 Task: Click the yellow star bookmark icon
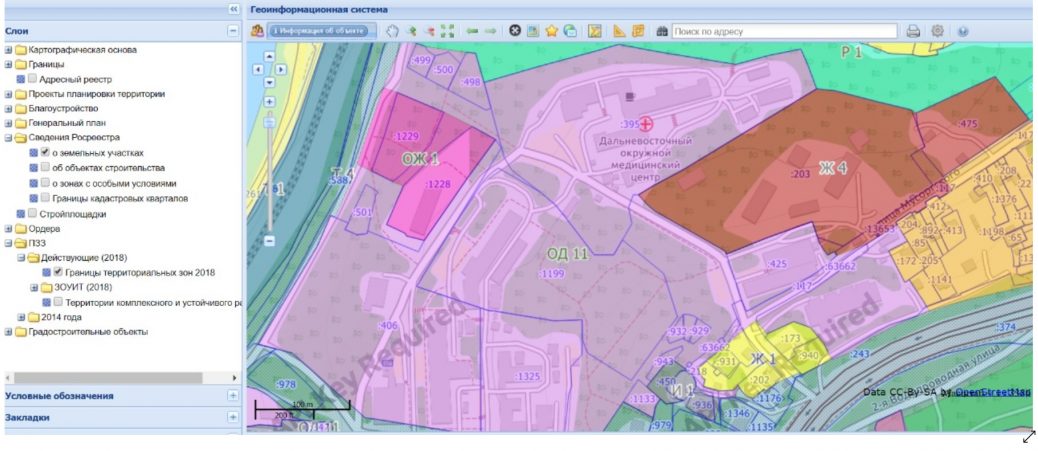click(551, 31)
